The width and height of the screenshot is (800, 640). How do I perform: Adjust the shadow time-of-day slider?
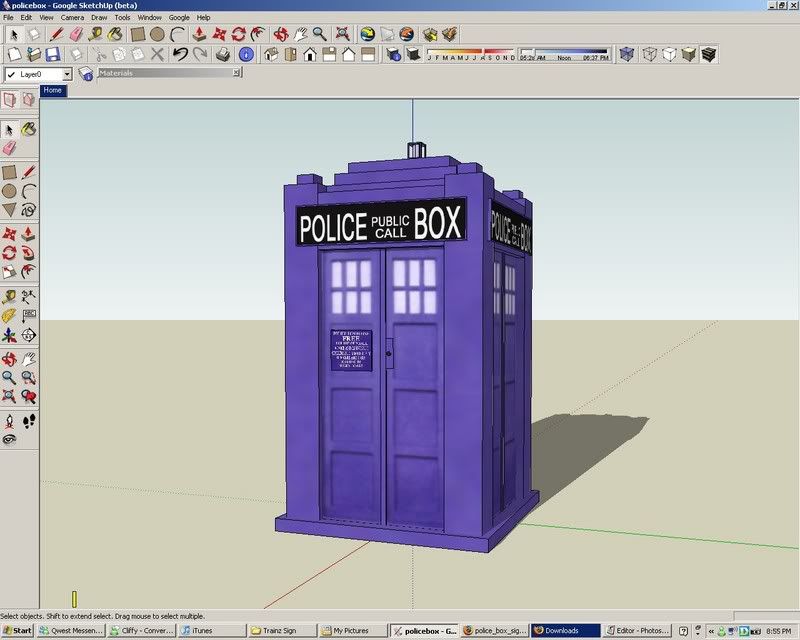click(x=564, y=54)
